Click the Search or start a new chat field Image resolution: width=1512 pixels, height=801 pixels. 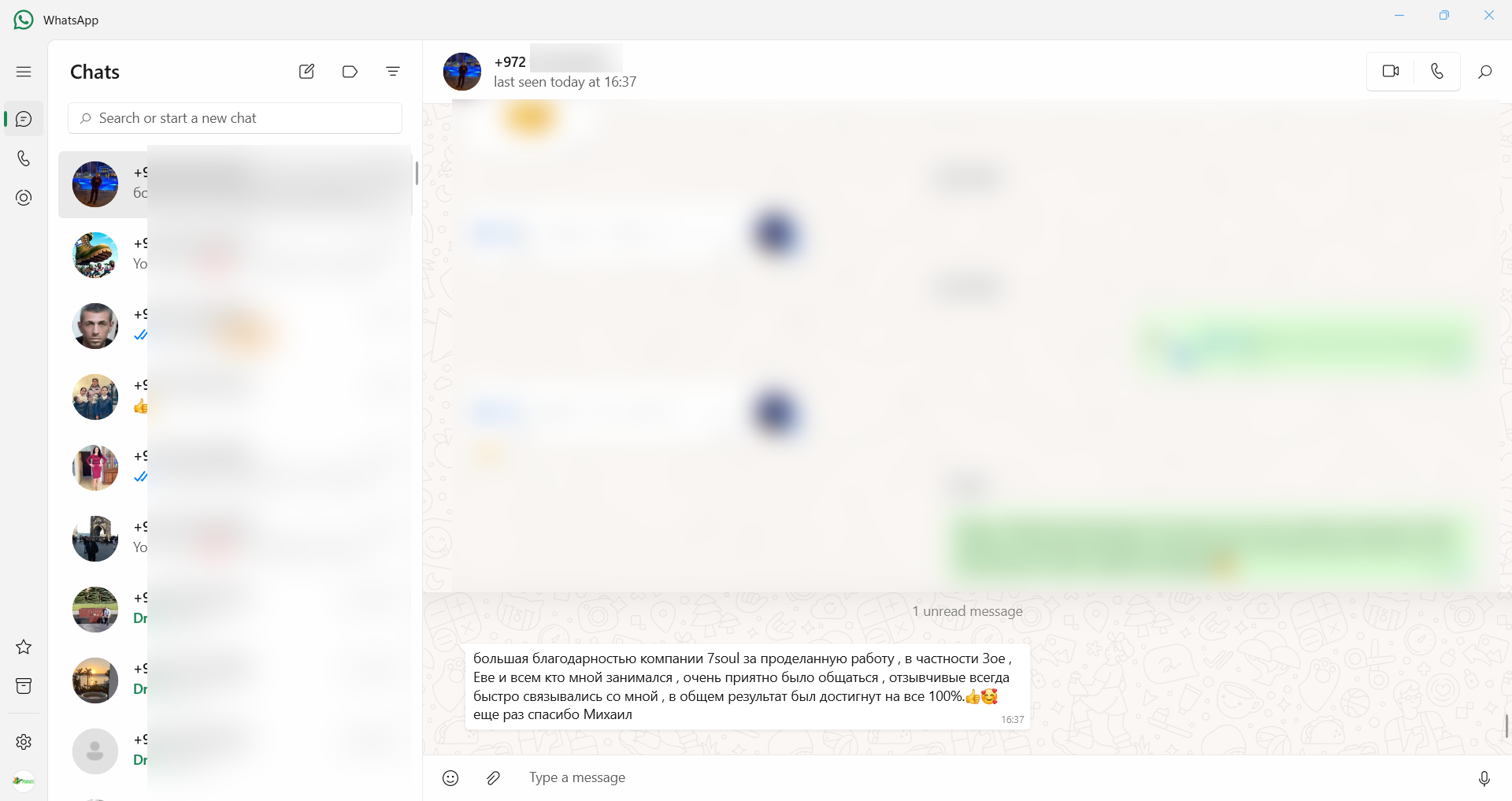tap(235, 118)
